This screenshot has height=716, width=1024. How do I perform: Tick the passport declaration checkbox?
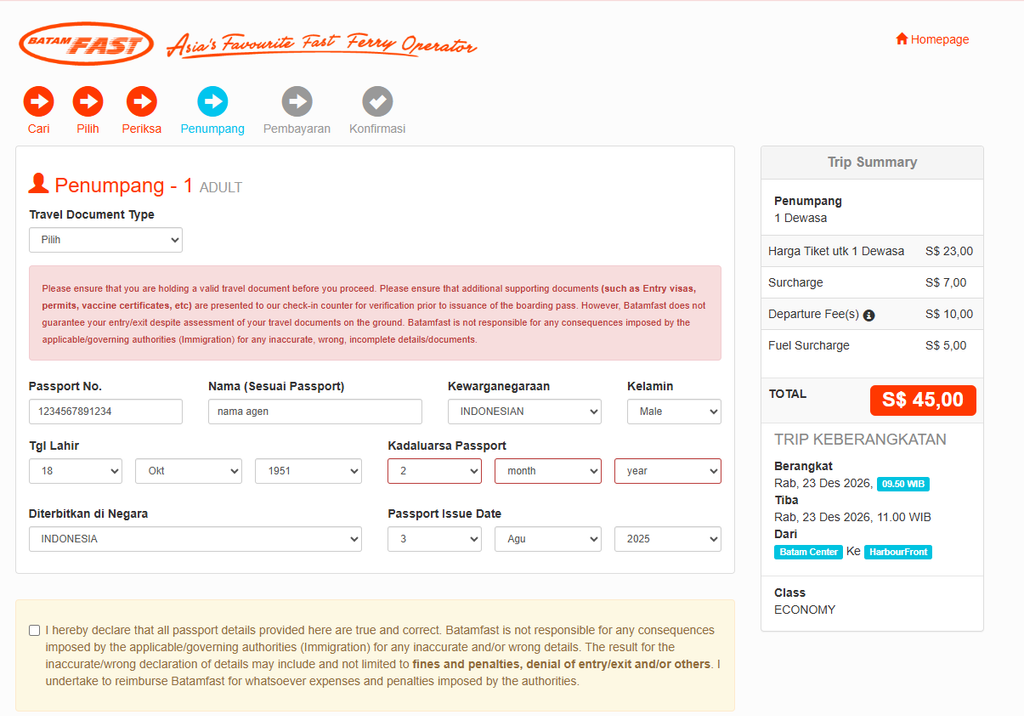click(35, 630)
